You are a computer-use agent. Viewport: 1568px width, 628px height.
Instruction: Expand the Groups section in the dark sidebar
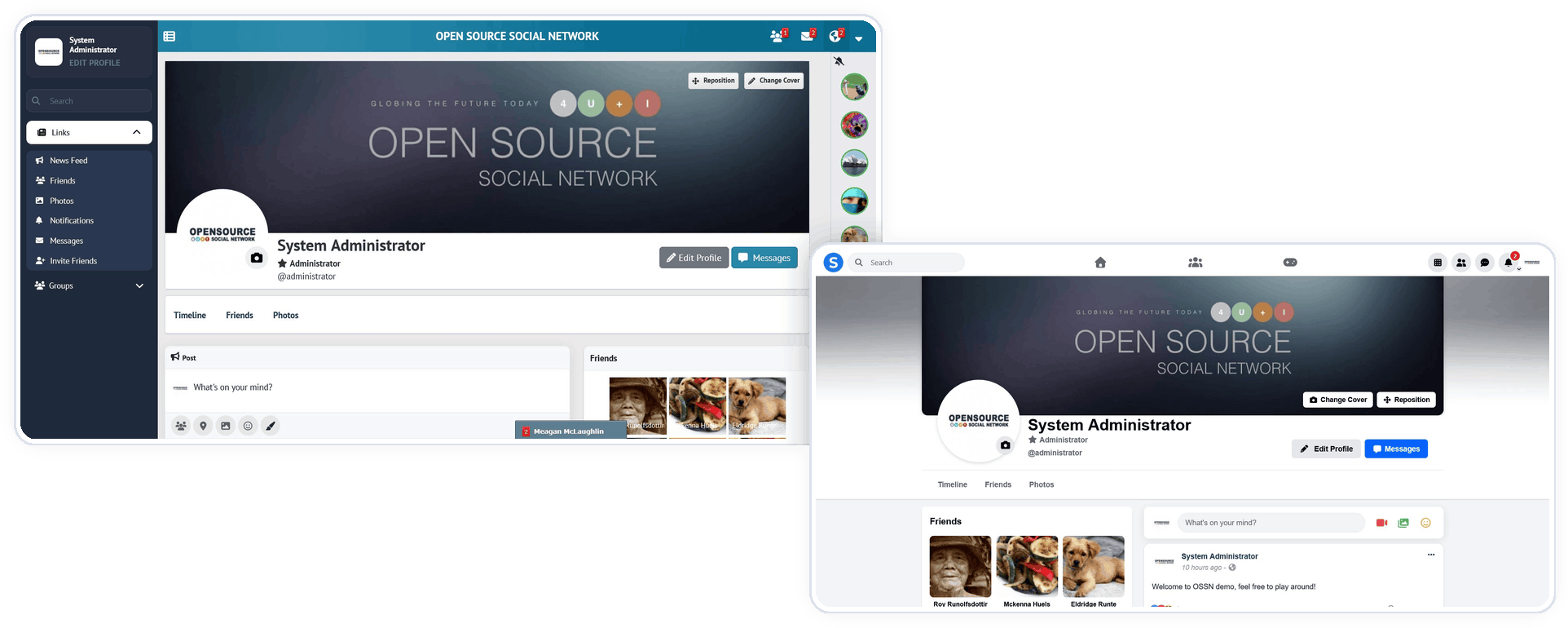click(x=89, y=285)
